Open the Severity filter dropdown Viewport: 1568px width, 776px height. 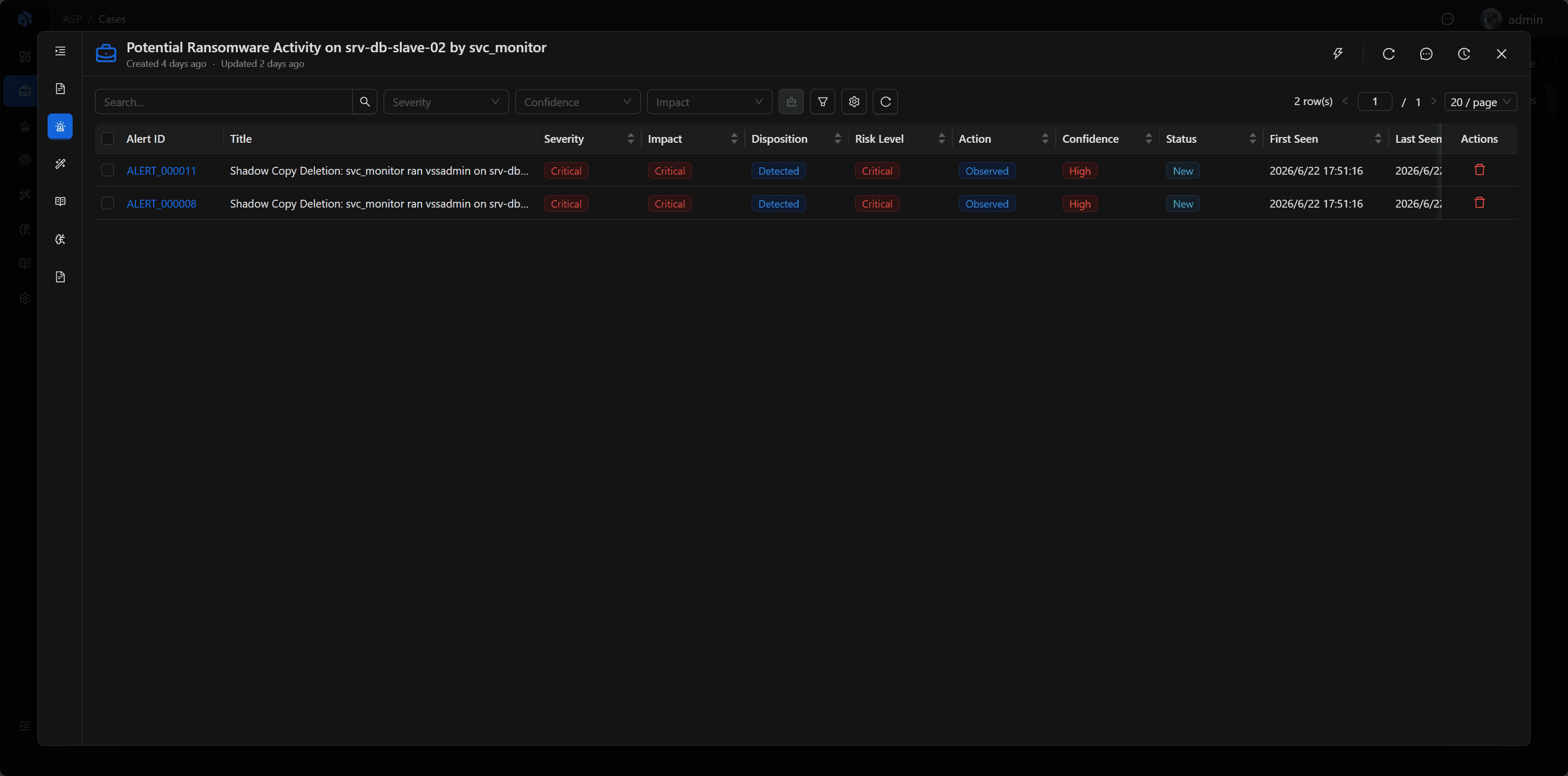445,102
